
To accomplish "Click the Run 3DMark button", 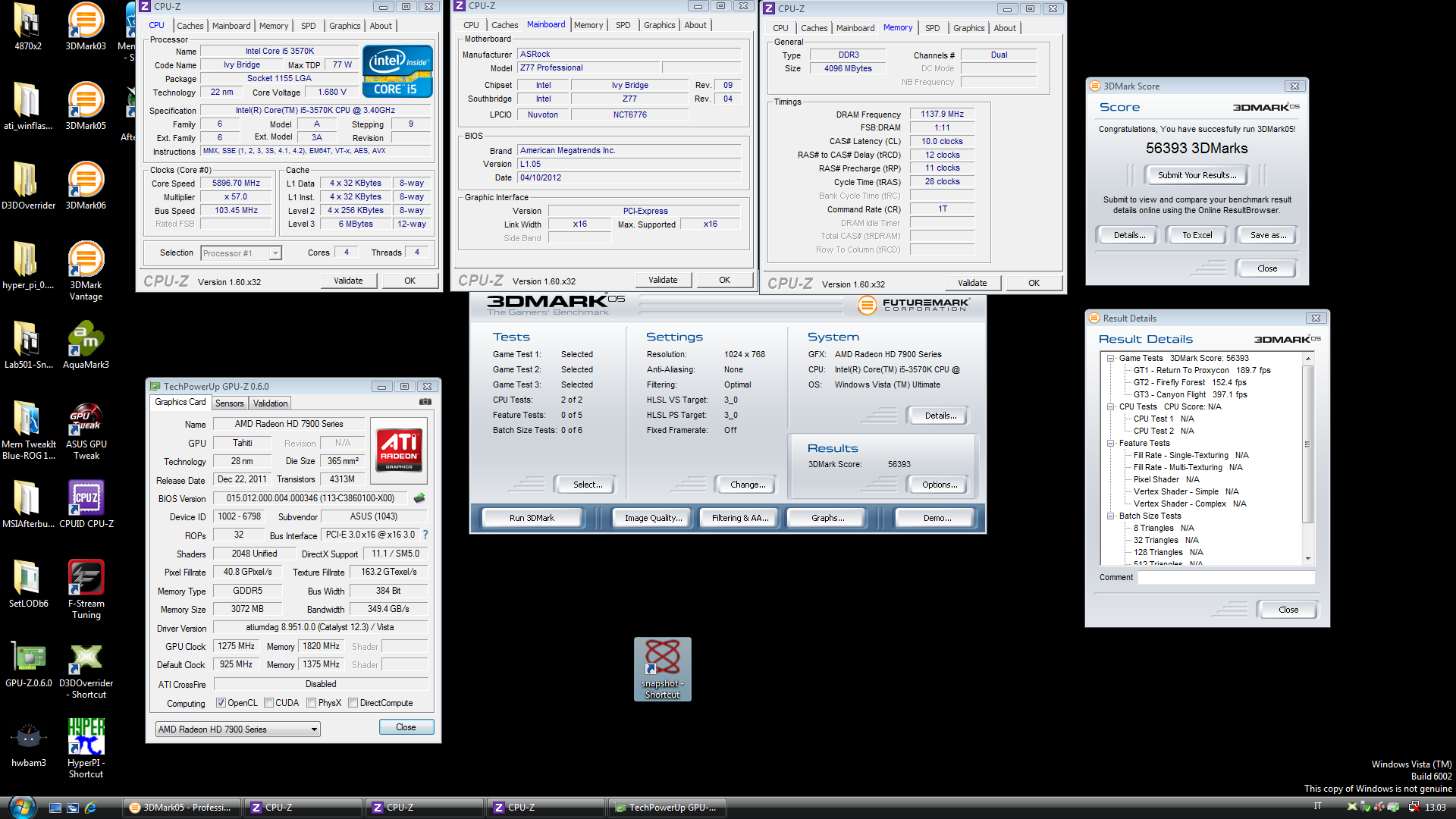I will 532,518.
